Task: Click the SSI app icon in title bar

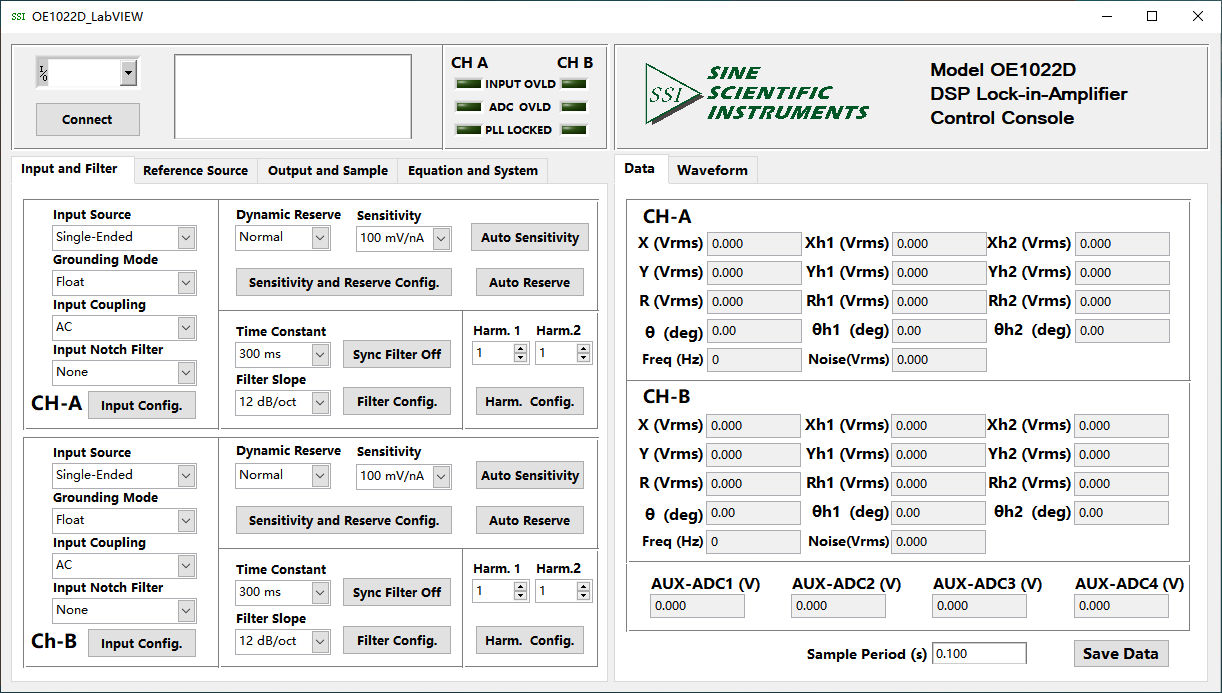Action: [18, 16]
